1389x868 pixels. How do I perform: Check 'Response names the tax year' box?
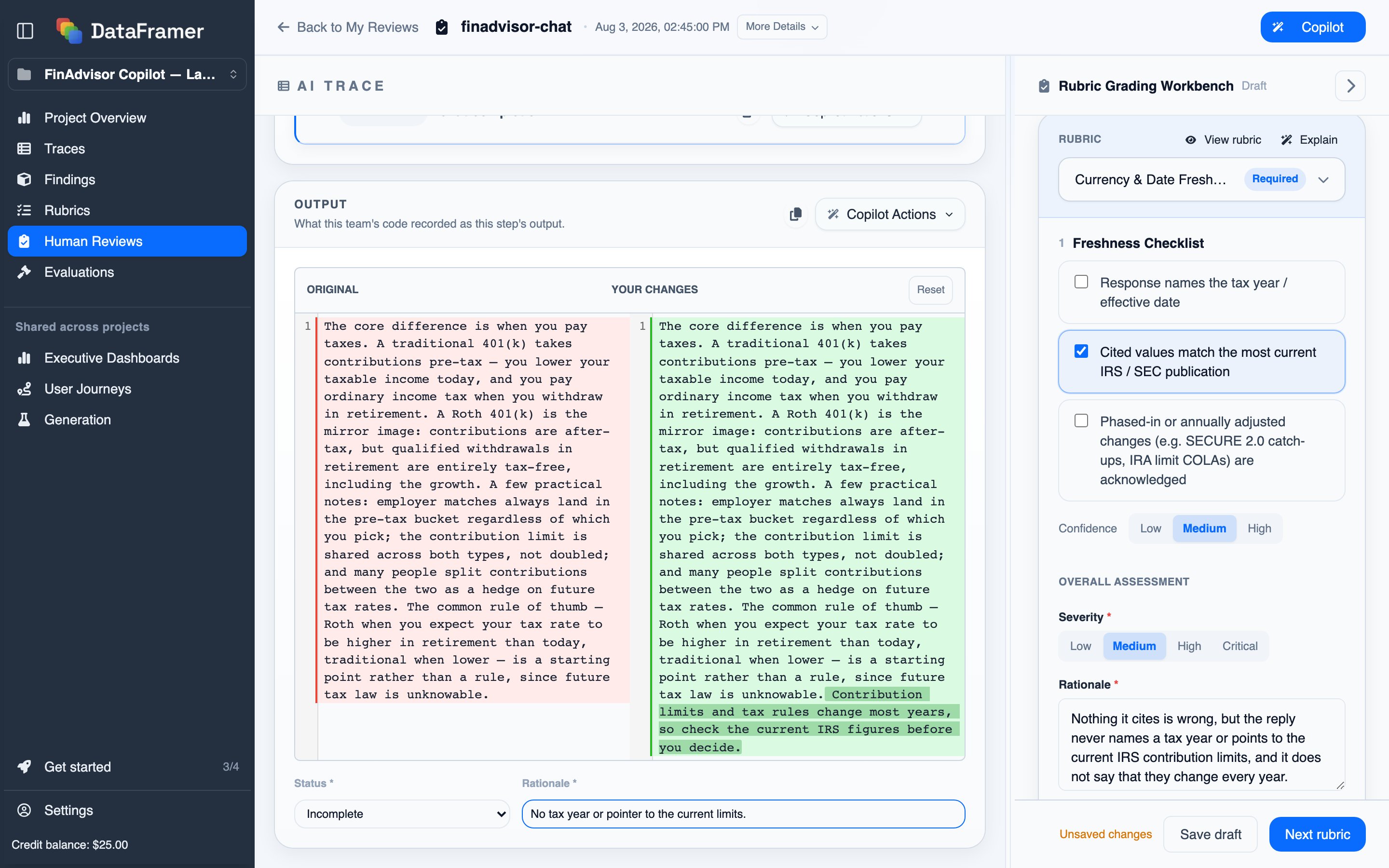click(1081, 282)
